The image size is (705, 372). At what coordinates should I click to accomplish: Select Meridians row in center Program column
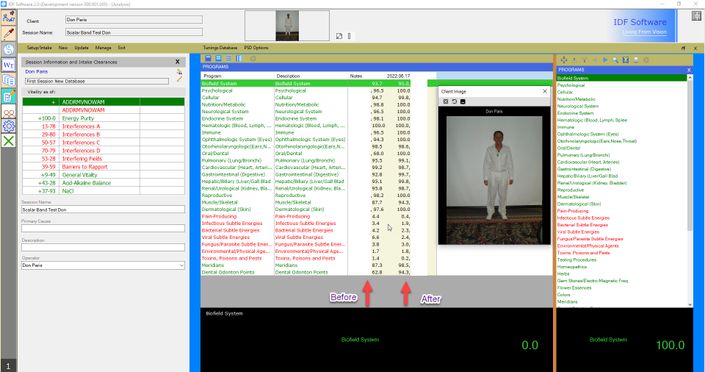pos(213,265)
